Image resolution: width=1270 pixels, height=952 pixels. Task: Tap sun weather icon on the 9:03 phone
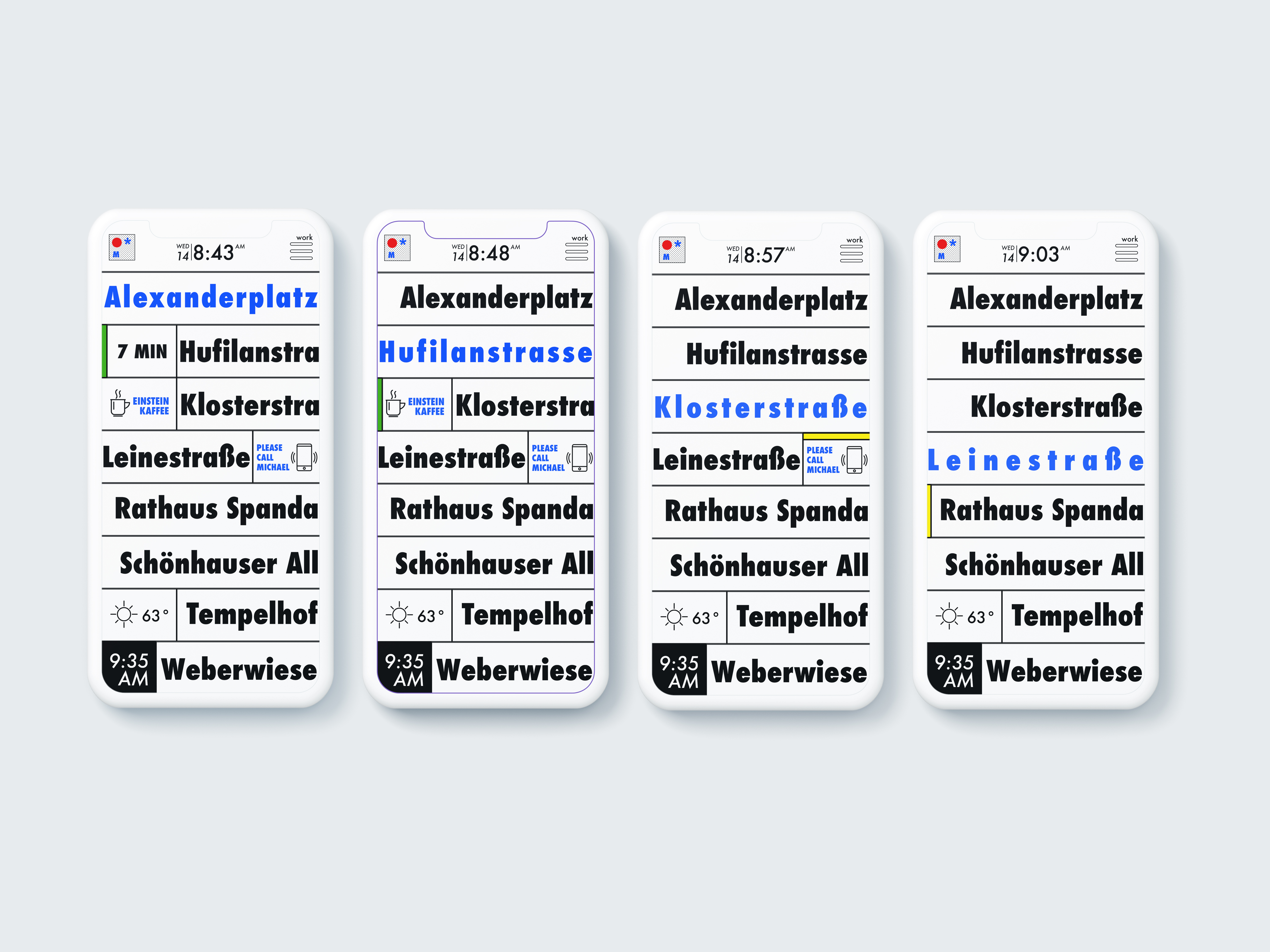coord(949,616)
